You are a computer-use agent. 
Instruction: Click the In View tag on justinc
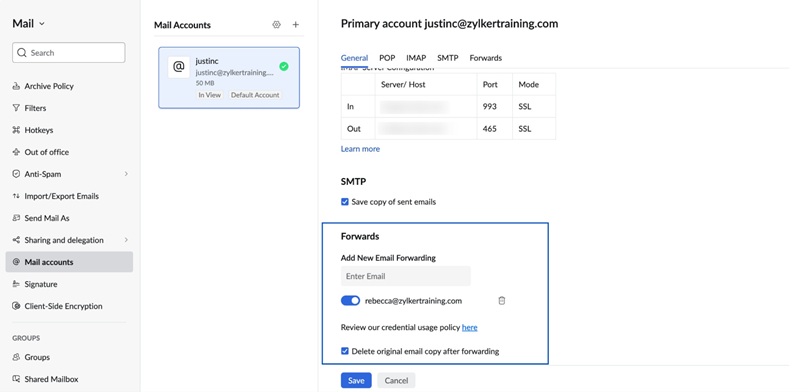point(209,95)
